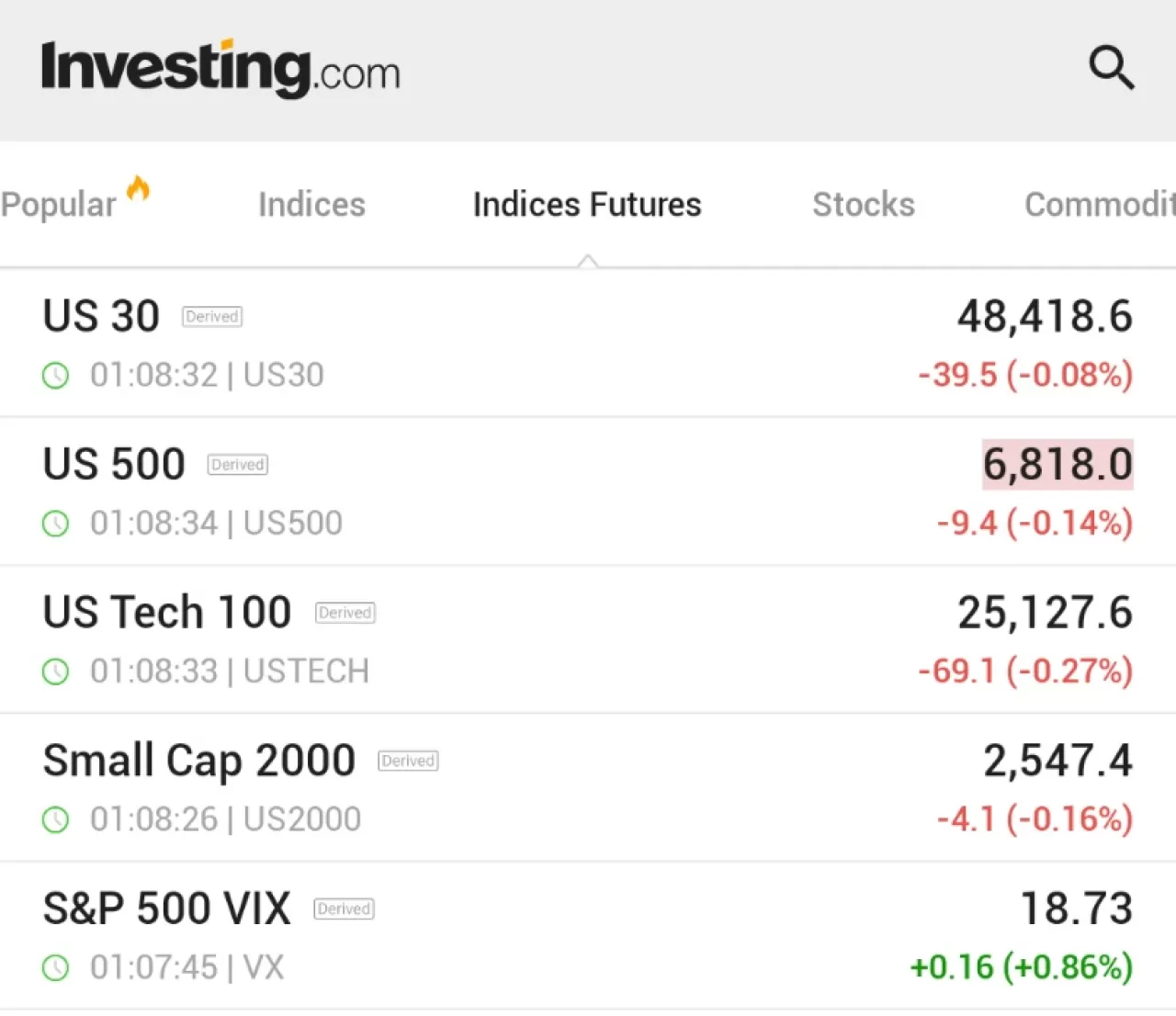Open the Indices tab
Viewport: 1176px width, 1016px height.
(x=311, y=205)
